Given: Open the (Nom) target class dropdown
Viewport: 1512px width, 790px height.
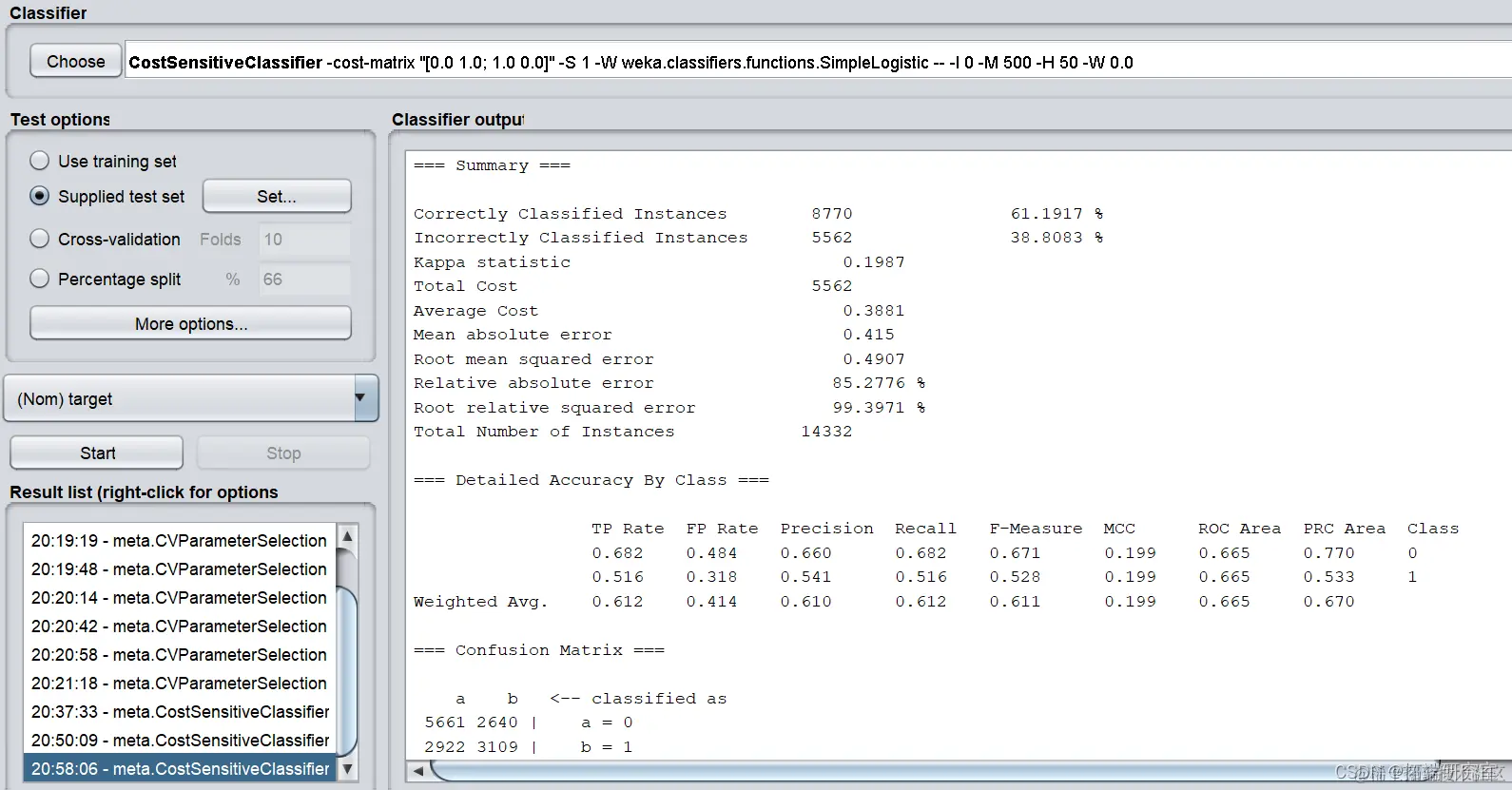Looking at the screenshot, I should click(x=191, y=398).
